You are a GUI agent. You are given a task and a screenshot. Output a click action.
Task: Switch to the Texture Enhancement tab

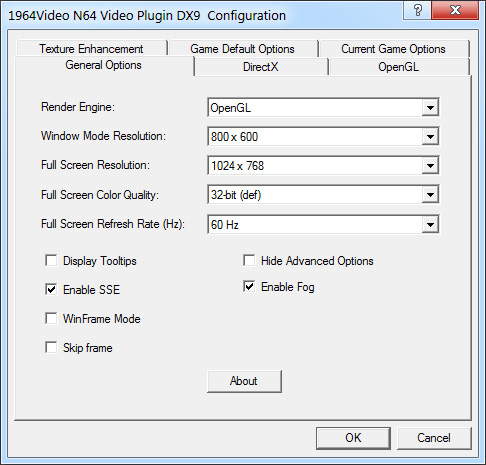click(91, 49)
